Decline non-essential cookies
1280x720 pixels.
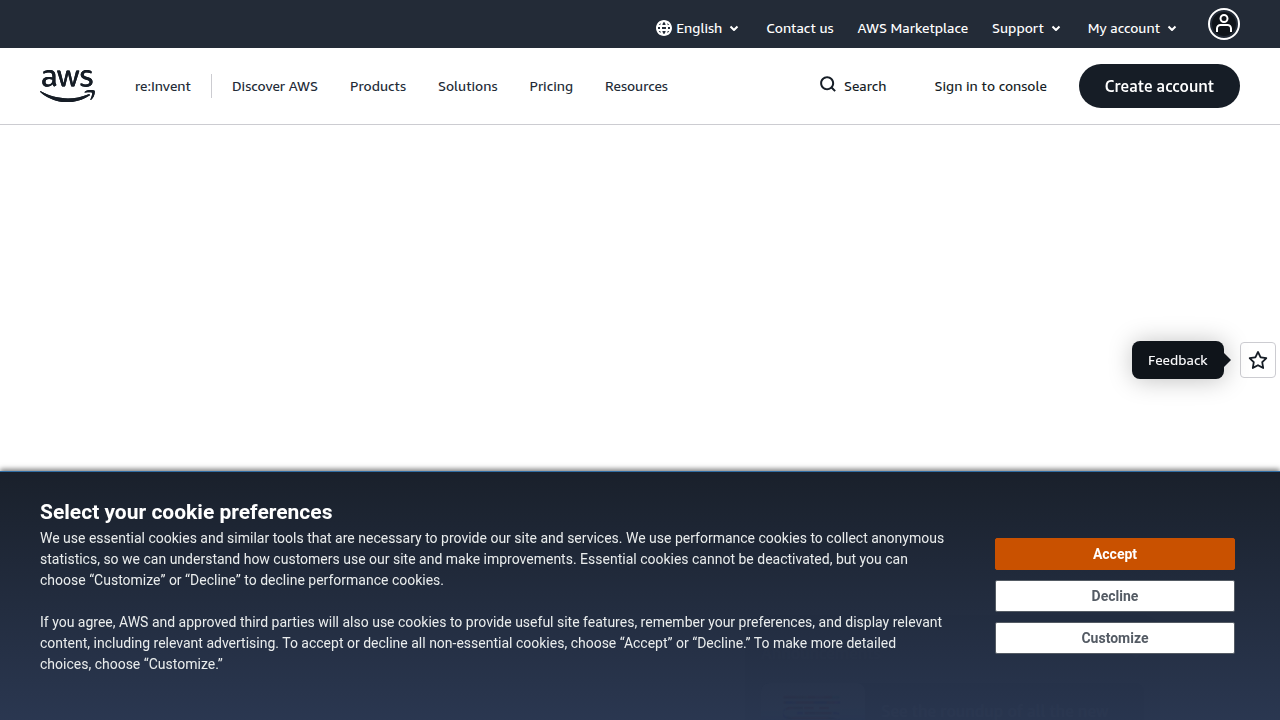tap(1115, 596)
